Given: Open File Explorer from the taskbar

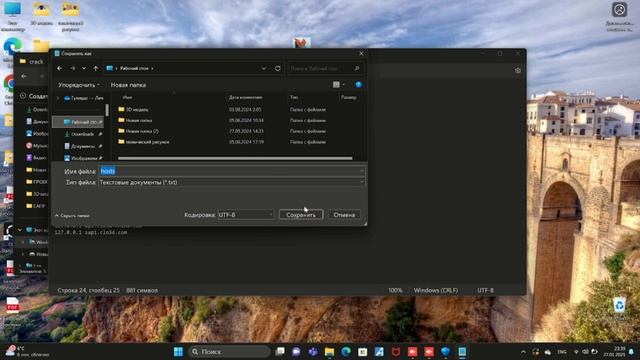Looking at the screenshot, I should click(329, 351).
